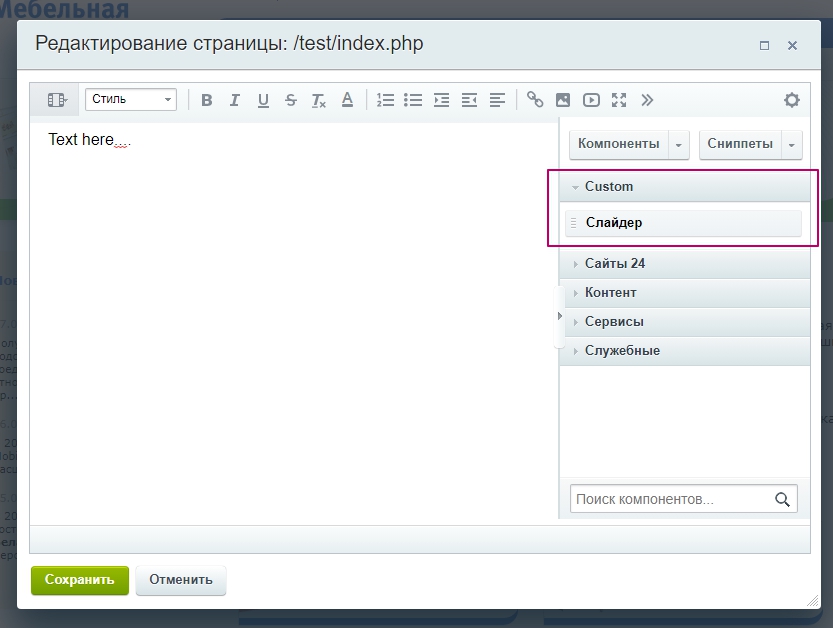Close the page editing dialog
The image size is (833, 628).
(x=792, y=46)
